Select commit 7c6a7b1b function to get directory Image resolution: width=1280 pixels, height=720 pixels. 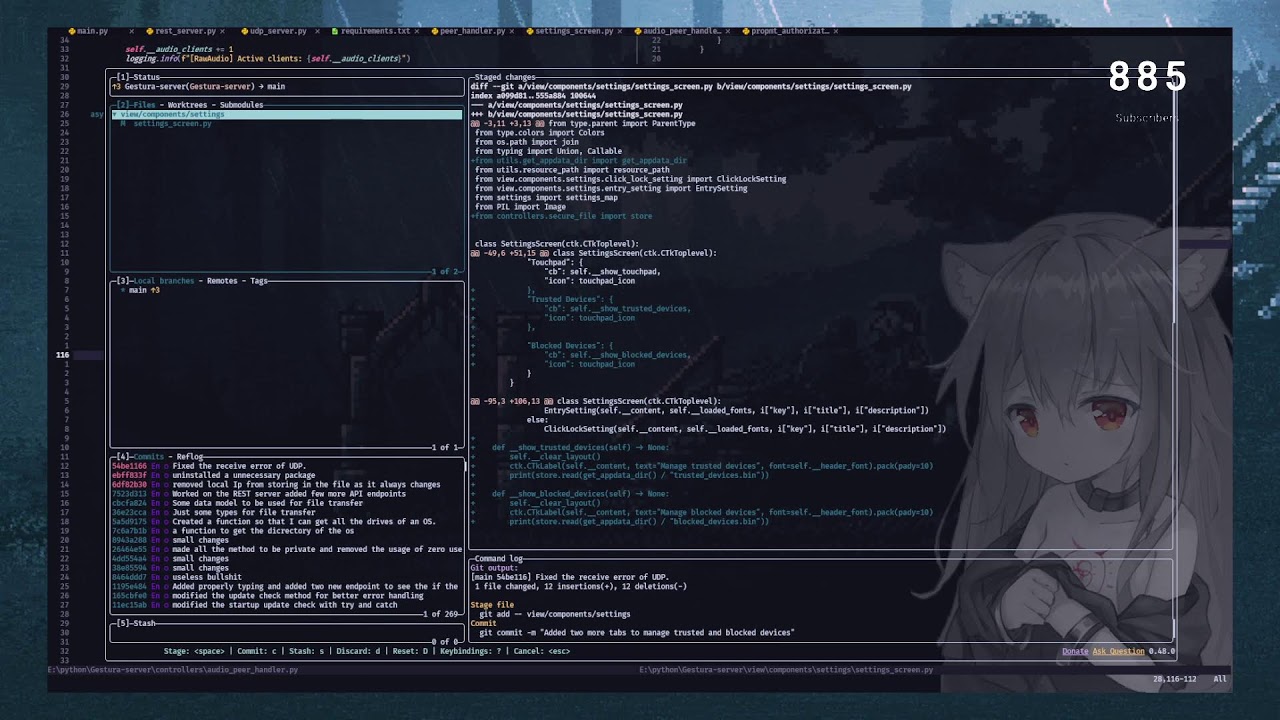pyautogui.click(x=287, y=531)
